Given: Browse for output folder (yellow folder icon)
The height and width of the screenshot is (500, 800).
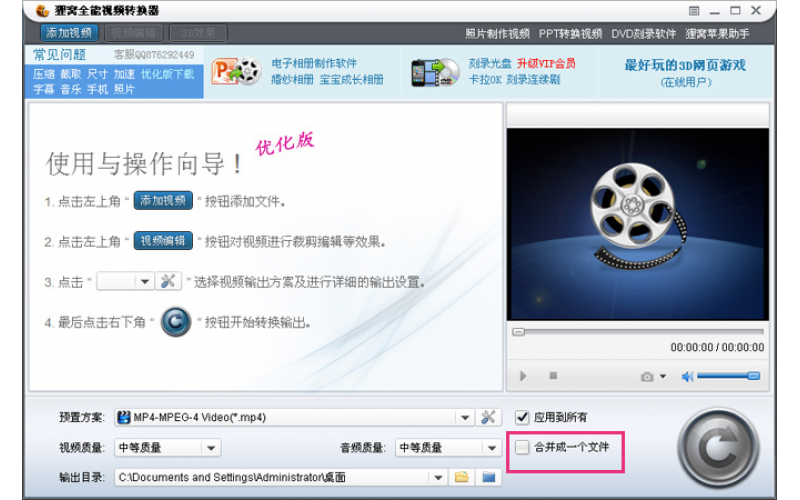Looking at the screenshot, I should point(462,477).
